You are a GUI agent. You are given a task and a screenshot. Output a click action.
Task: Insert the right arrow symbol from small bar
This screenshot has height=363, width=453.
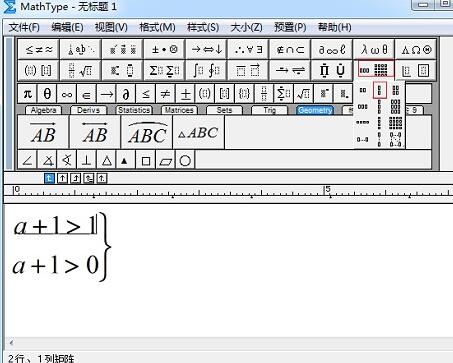coord(106,94)
